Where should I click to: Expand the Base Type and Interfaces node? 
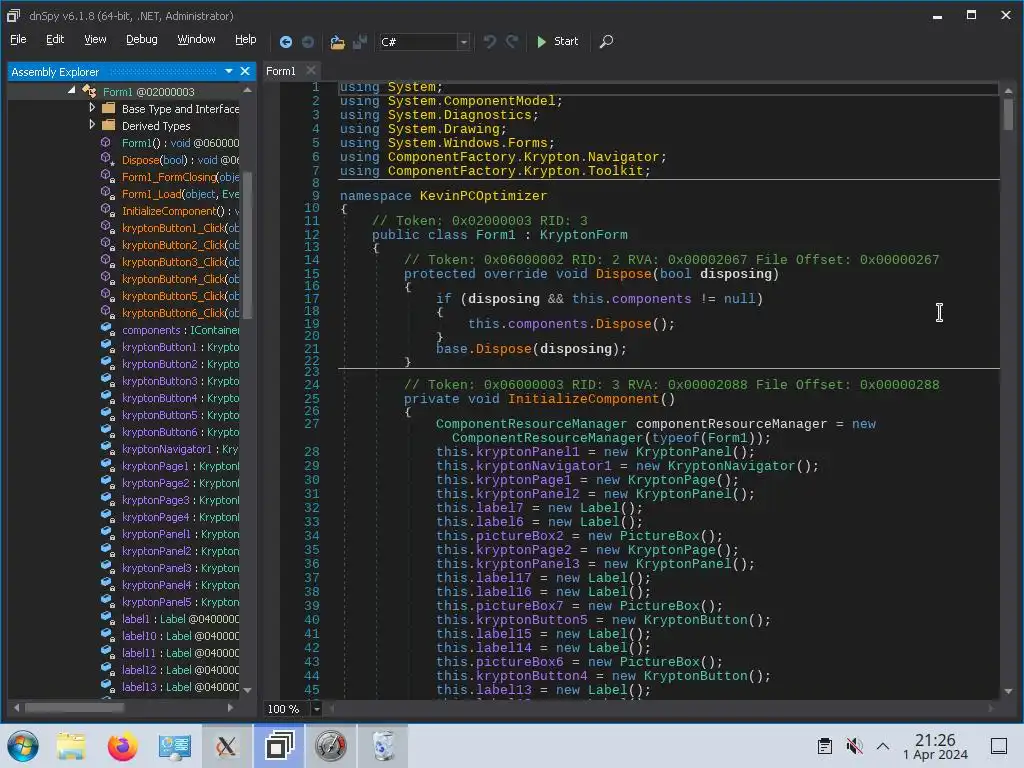coord(92,108)
